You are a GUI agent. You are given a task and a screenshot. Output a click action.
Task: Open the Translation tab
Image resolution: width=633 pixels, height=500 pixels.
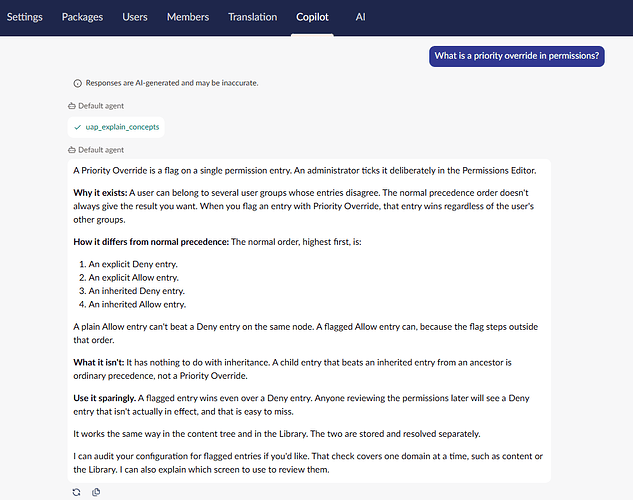click(x=253, y=17)
